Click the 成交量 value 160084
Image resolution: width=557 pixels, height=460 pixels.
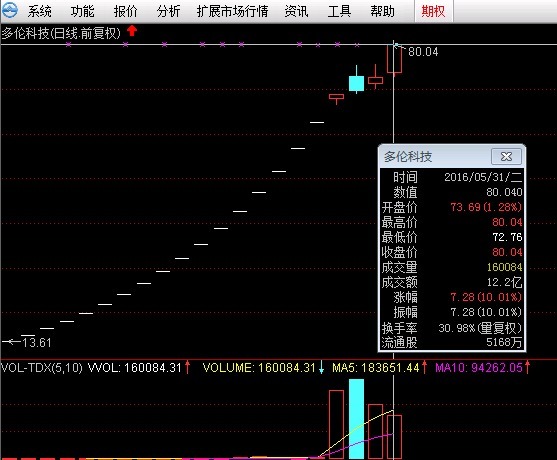point(504,267)
